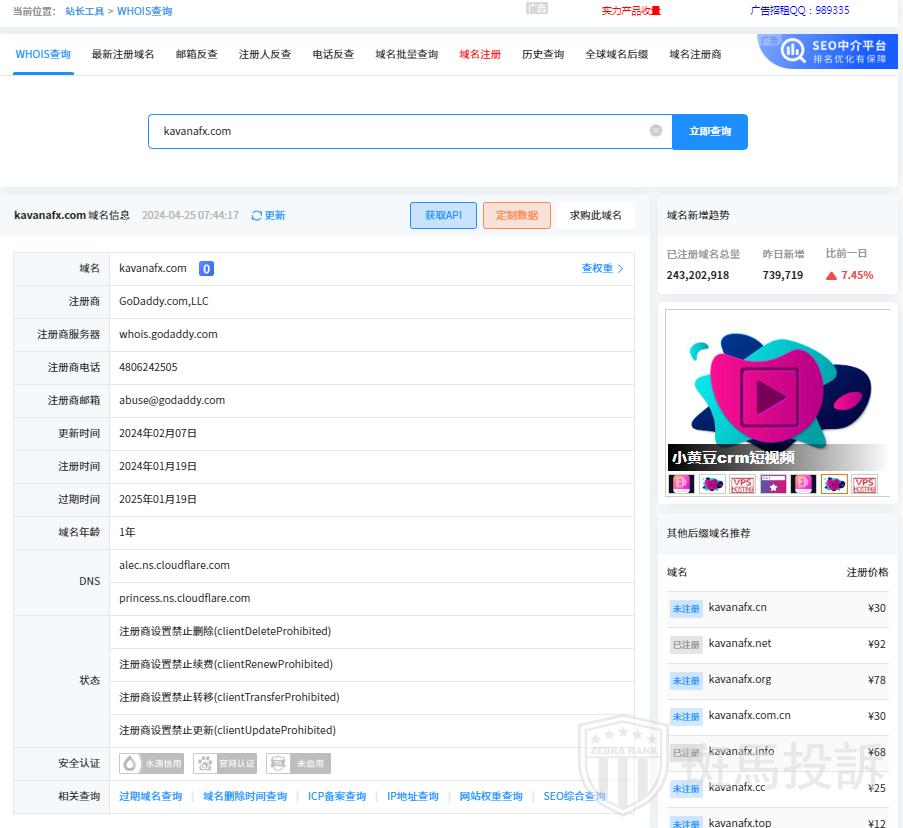Click the 官网认证 paw badge icon

click(x=205, y=763)
